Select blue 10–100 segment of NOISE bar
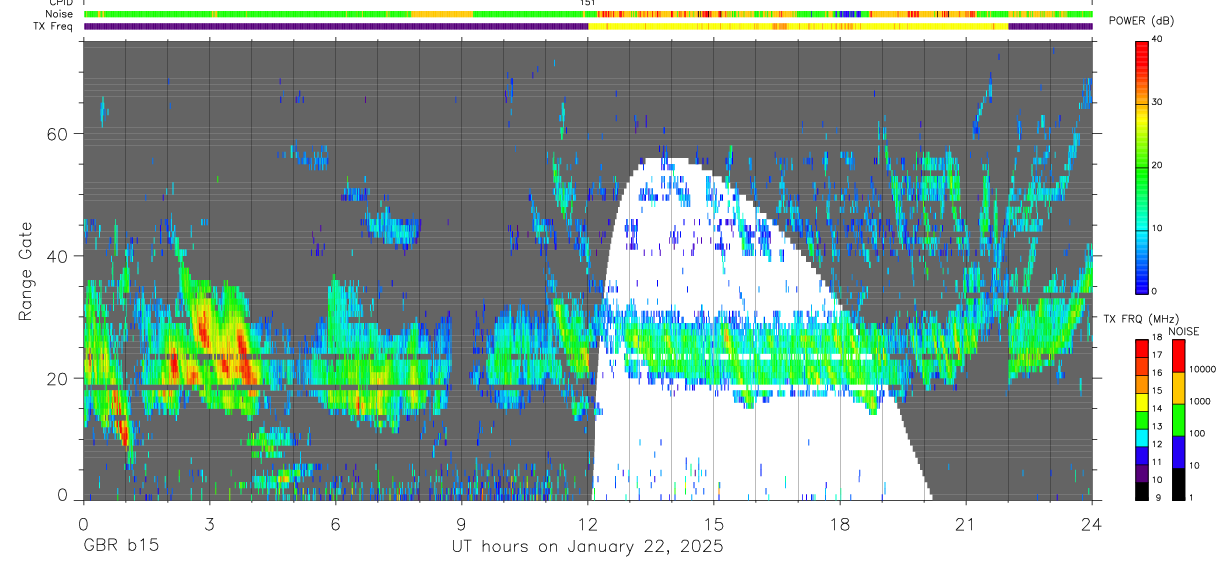The image size is (1228, 567). point(1178,451)
